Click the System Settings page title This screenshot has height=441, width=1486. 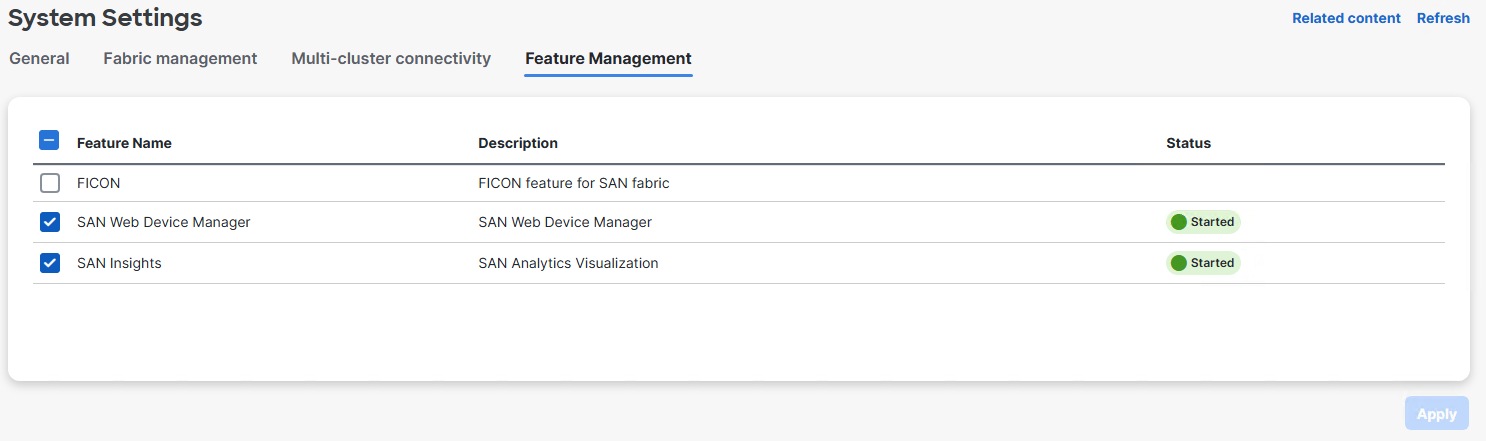[105, 17]
